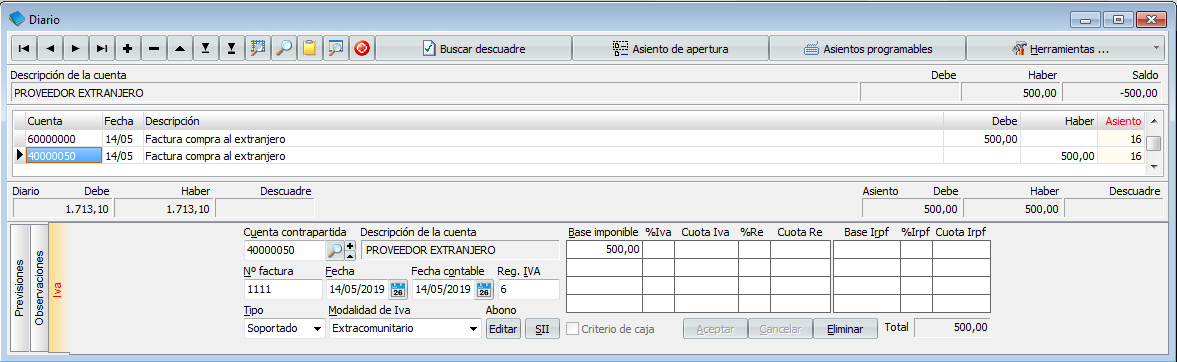Open Asientos programables
Image resolution: width=1177 pixels, height=362 pixels.
point(868,49)
